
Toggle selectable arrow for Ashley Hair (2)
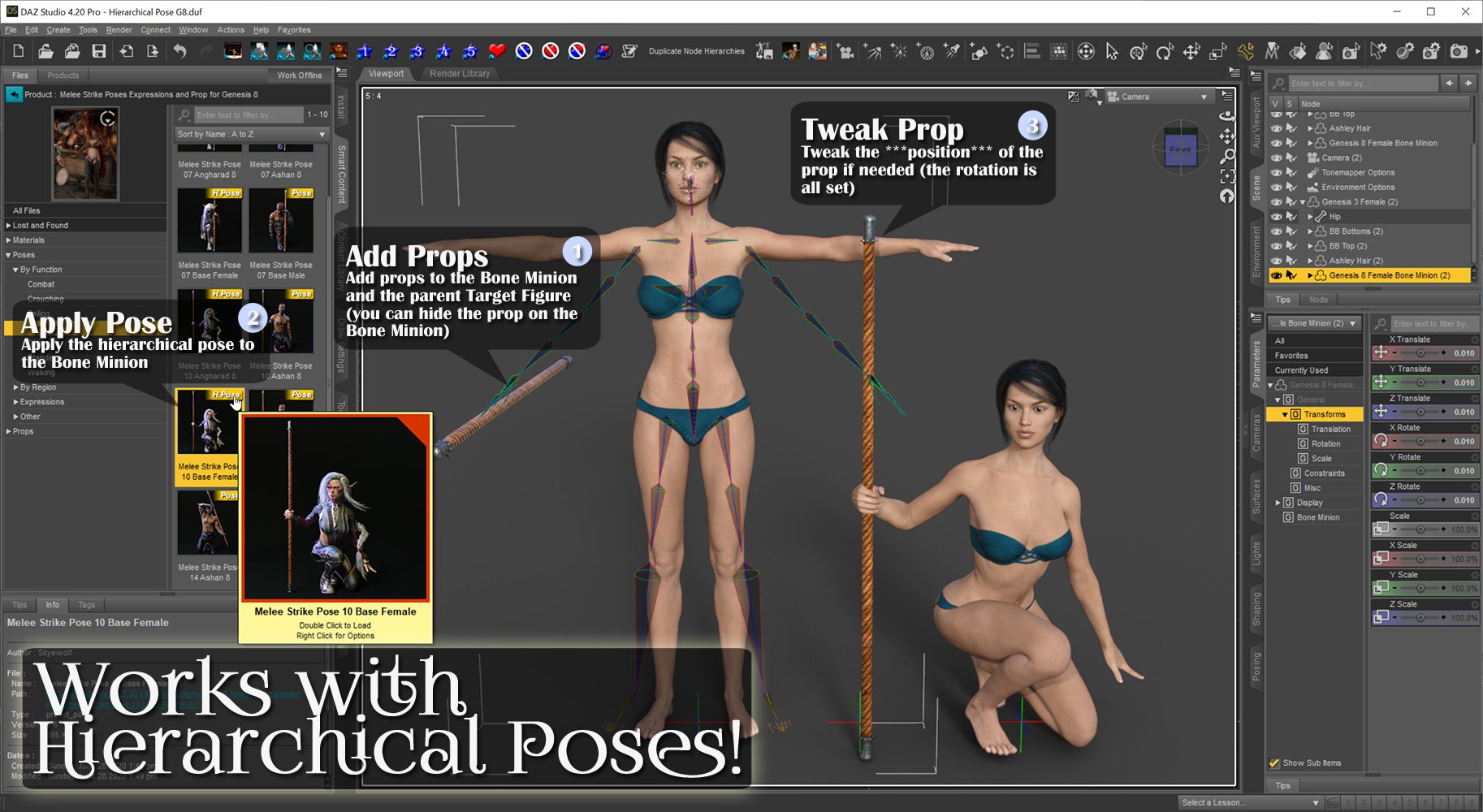click(x=1291, y=261)
